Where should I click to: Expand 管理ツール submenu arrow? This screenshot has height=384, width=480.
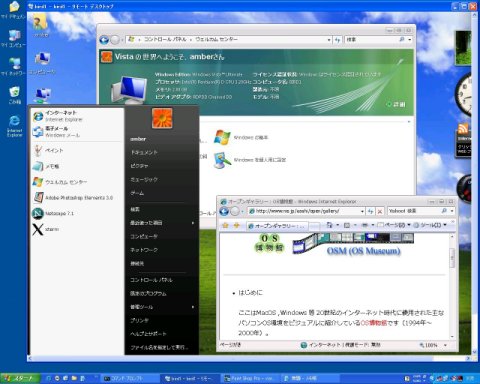193,307
